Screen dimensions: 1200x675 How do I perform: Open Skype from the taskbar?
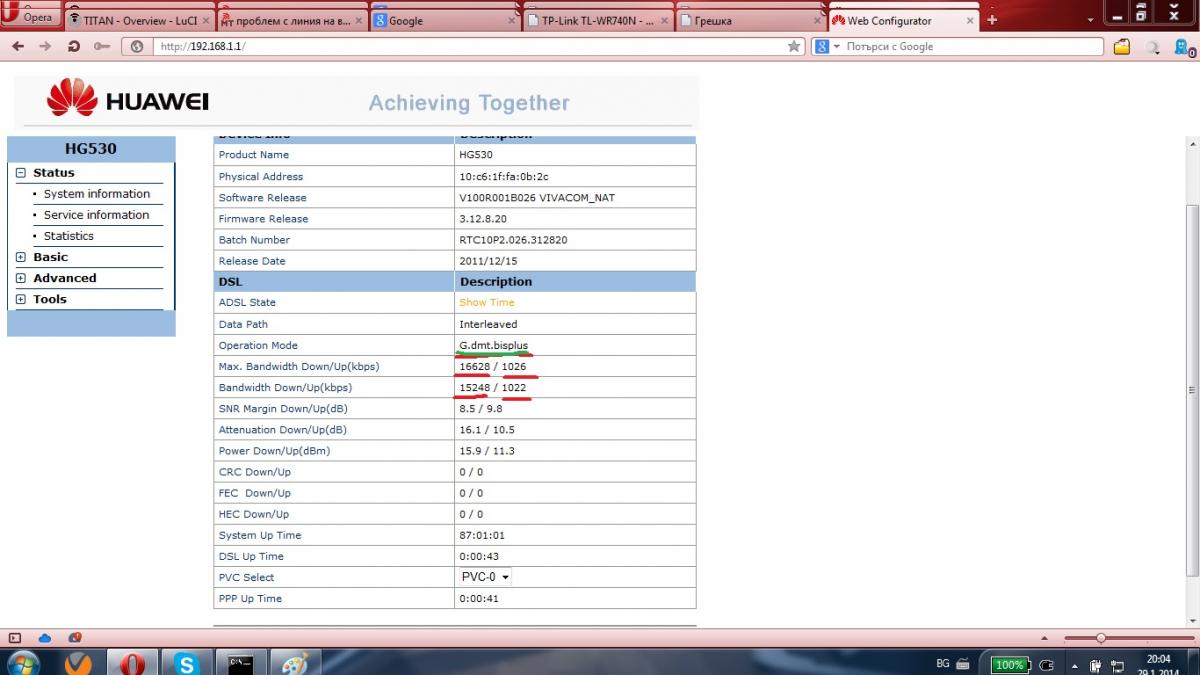(186, 663)
